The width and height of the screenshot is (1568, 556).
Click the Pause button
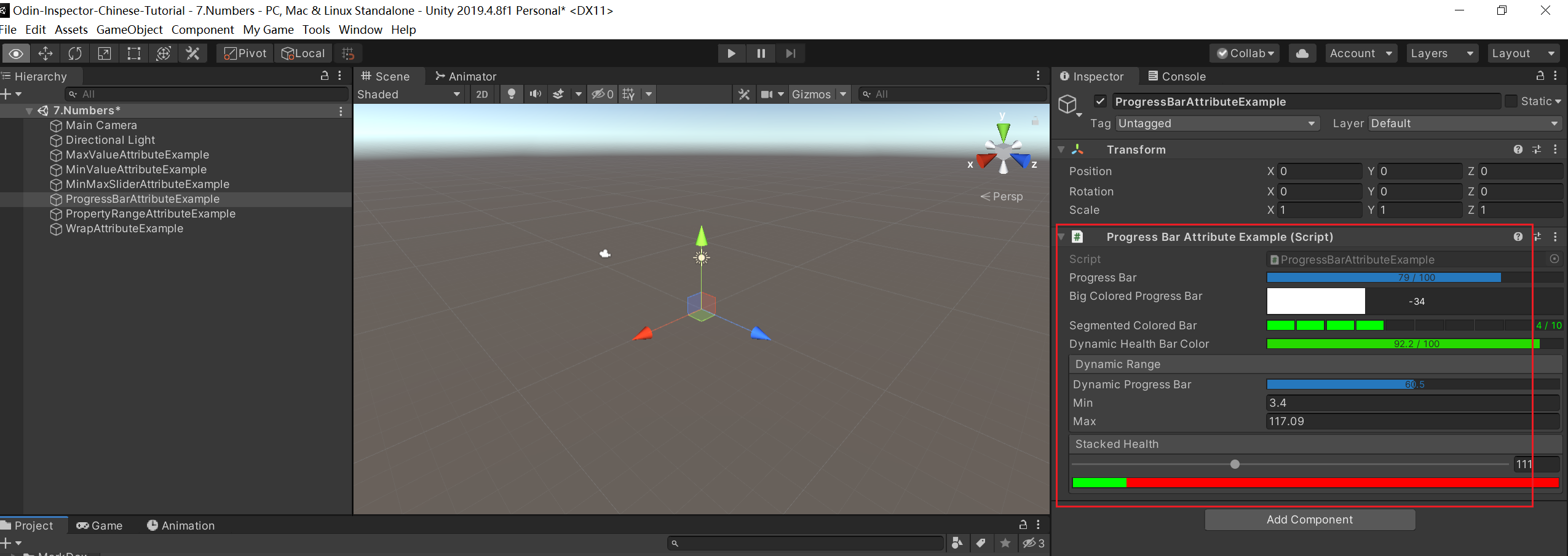761,53
